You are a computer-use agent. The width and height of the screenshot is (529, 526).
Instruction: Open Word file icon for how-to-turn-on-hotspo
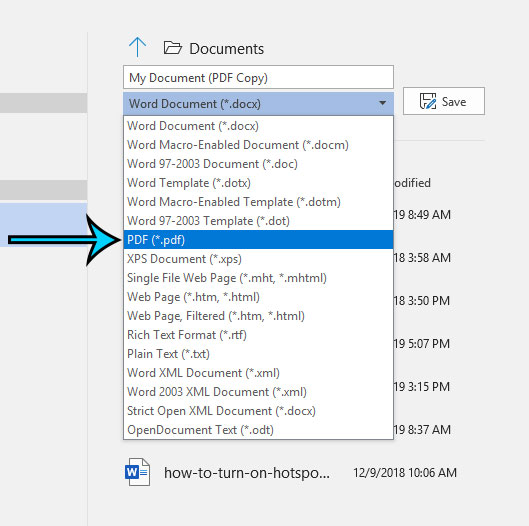coord(137,472)
